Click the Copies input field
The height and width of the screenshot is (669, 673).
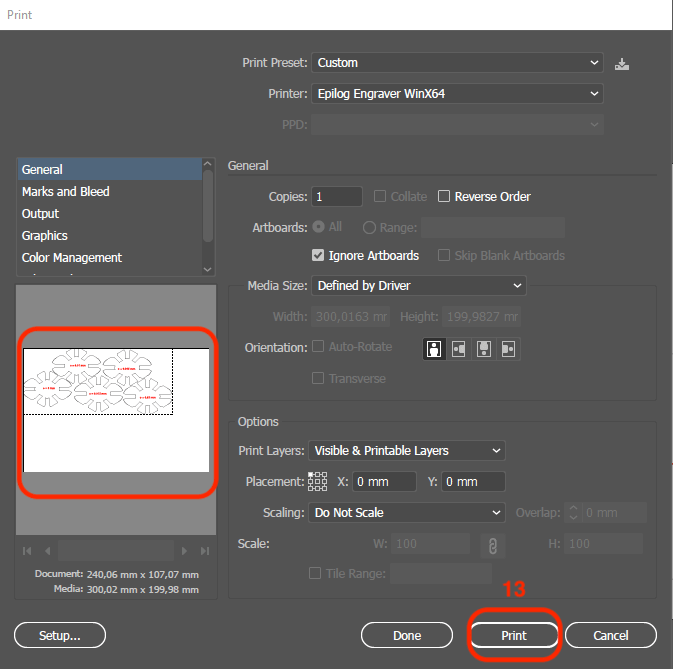337,197
